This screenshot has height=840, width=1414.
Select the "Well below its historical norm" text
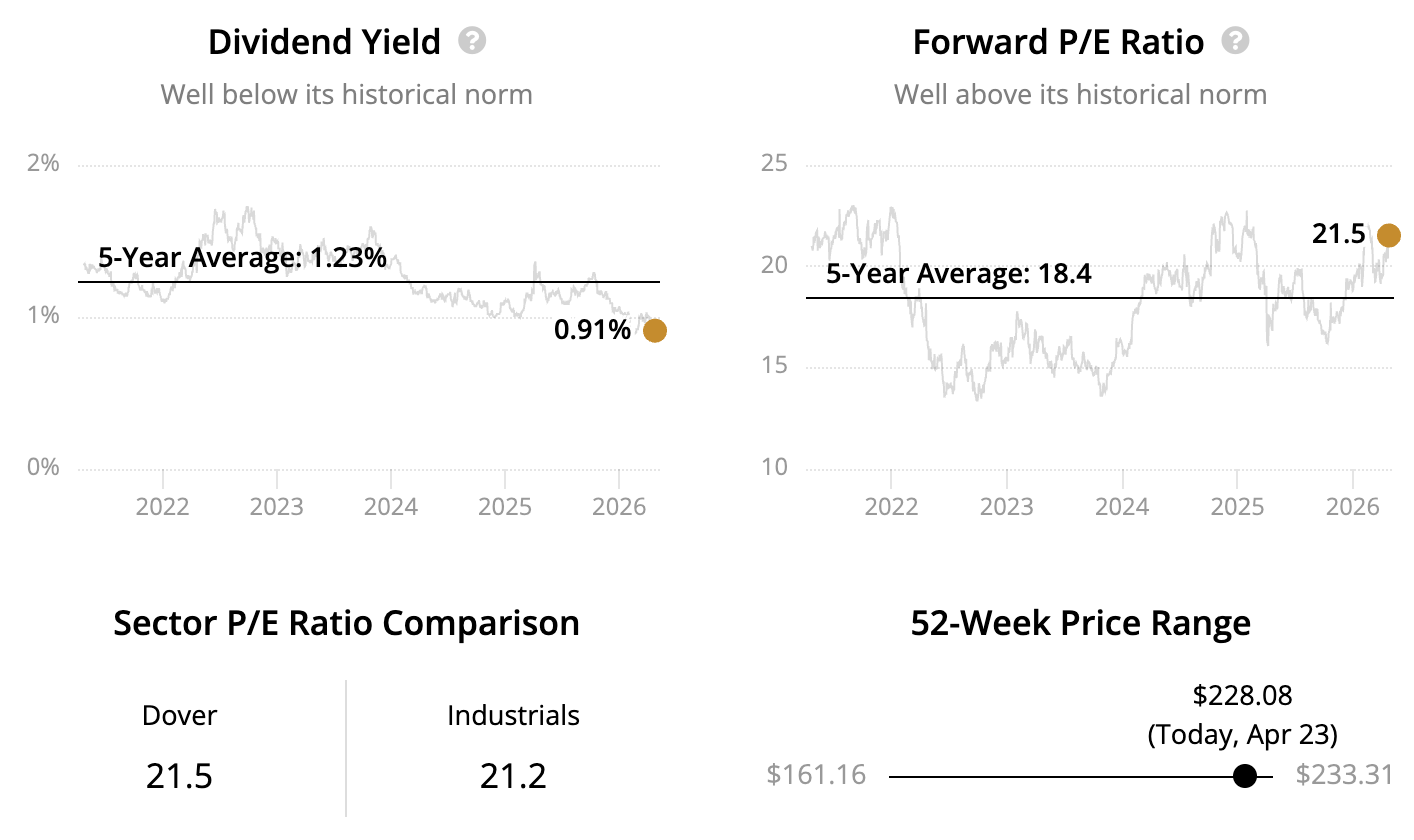tap(346, 95)
